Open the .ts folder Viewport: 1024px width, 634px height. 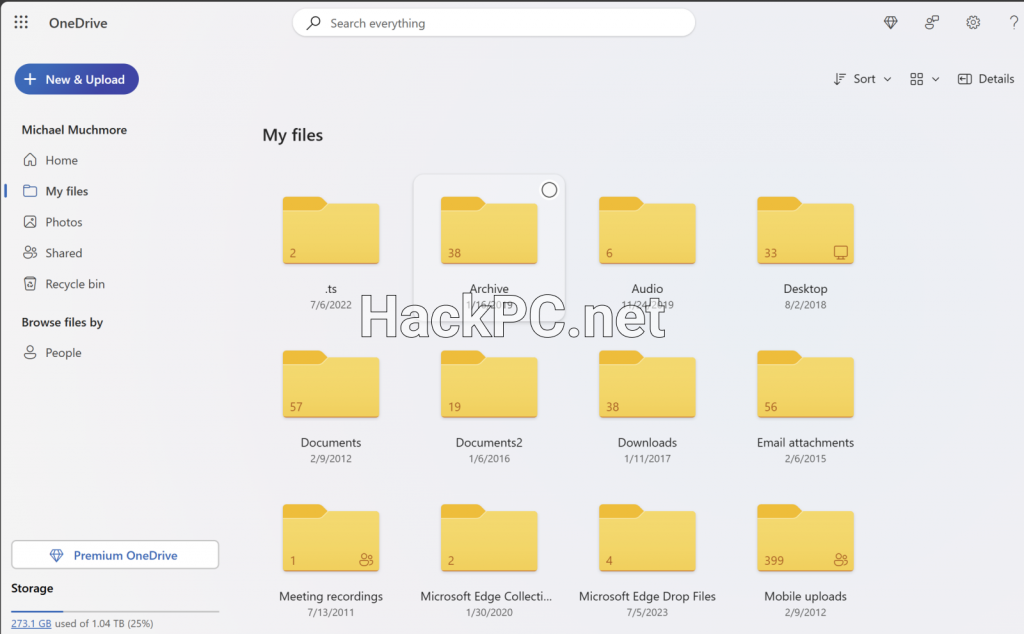click(330, 230)
